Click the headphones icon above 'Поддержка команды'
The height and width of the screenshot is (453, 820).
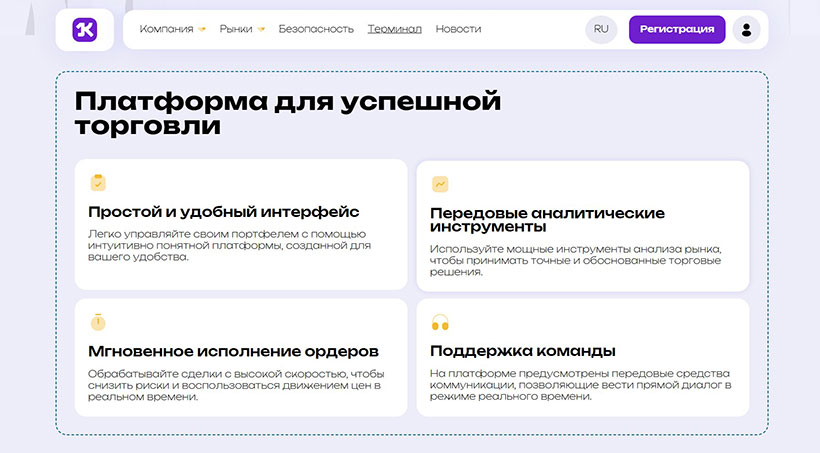pyautogui.click(x=440, y=322)
